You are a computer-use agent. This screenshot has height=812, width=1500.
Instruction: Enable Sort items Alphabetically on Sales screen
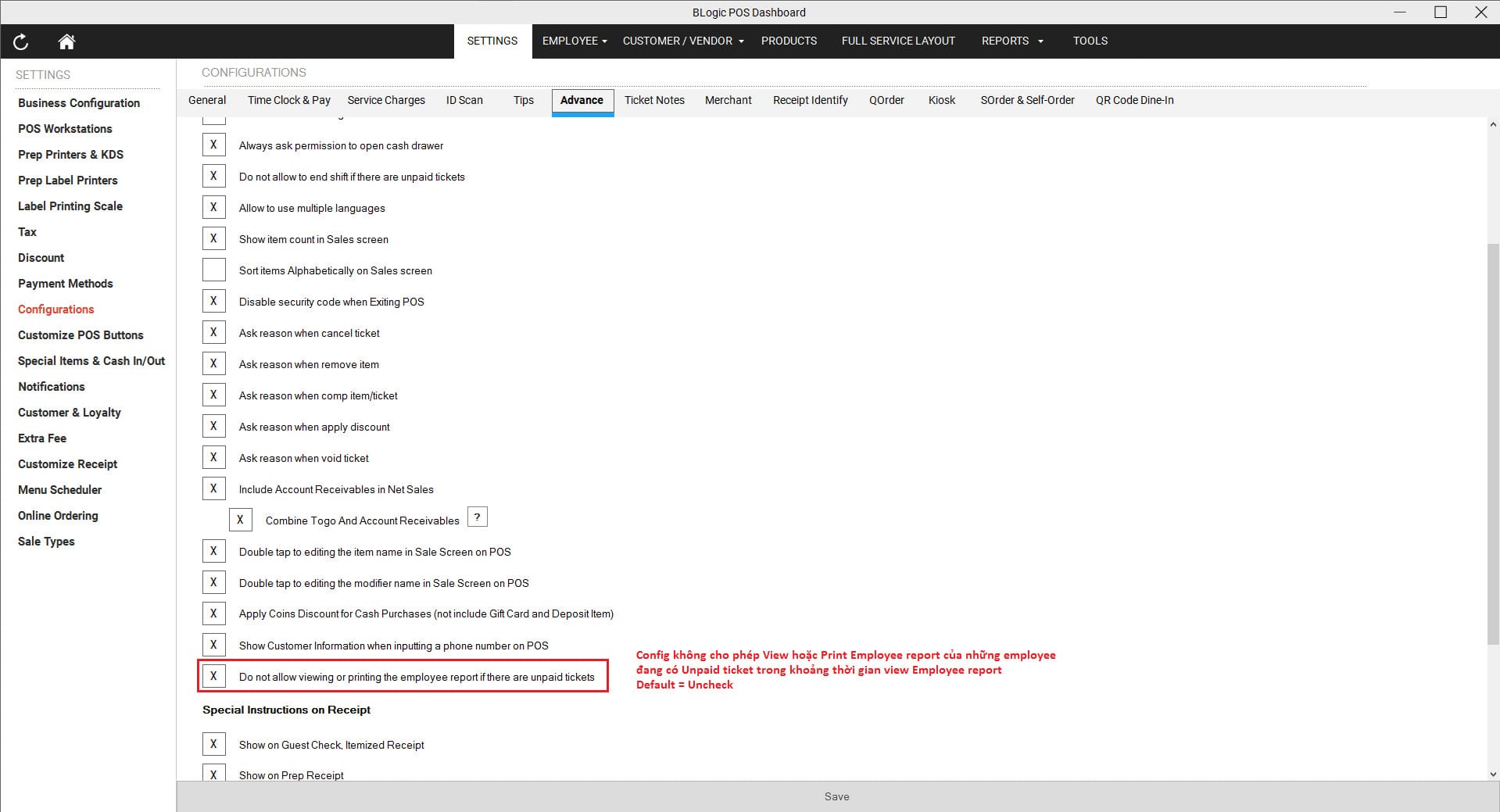(x=213, y=270)
